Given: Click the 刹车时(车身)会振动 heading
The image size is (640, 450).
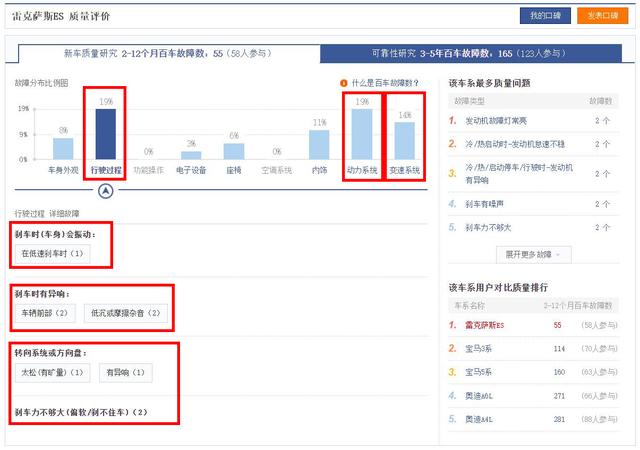Looking at the screenshot, I should (x=55, y=234).
